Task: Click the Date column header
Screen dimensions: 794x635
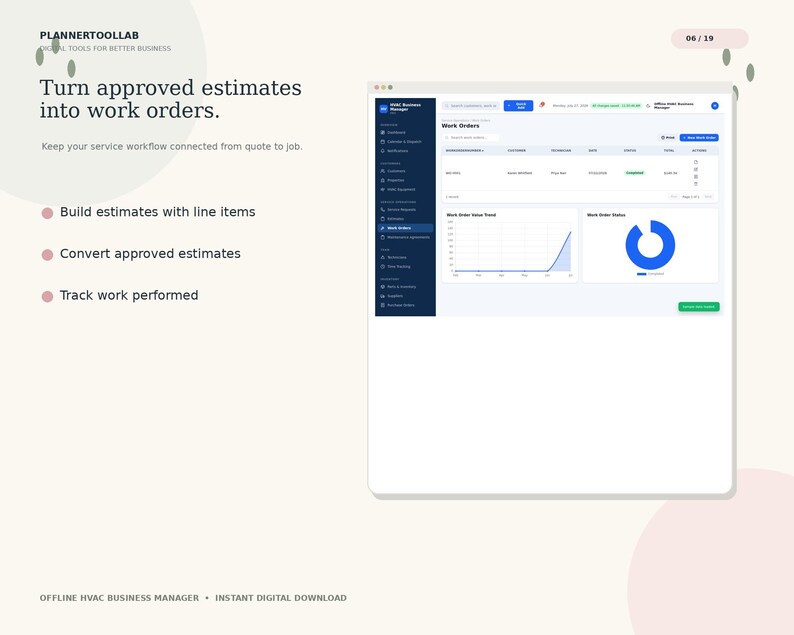Action: click(592, 150)
